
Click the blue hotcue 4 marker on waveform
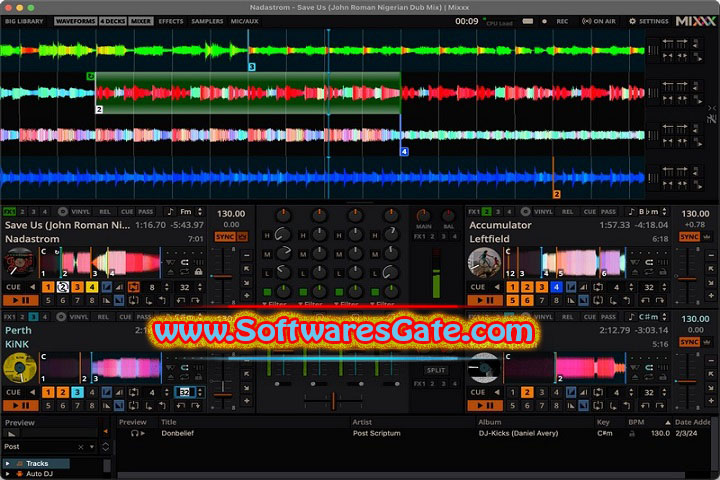point(404,152)
